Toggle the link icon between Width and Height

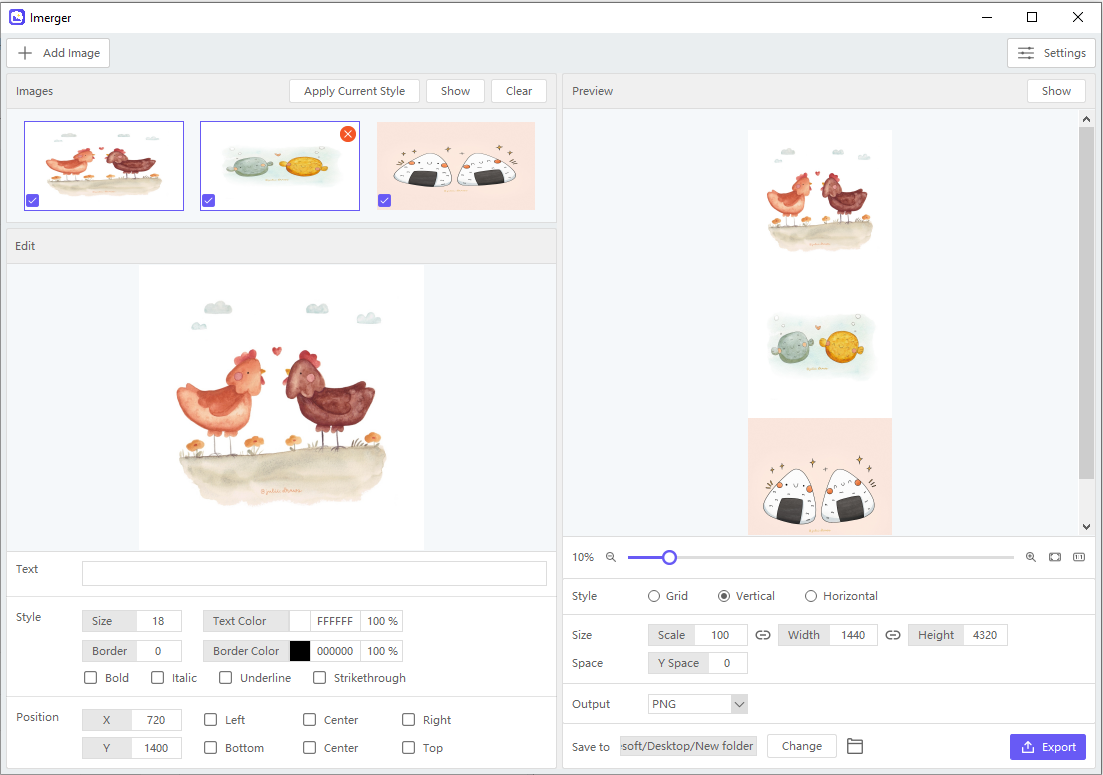click(893, 635)
